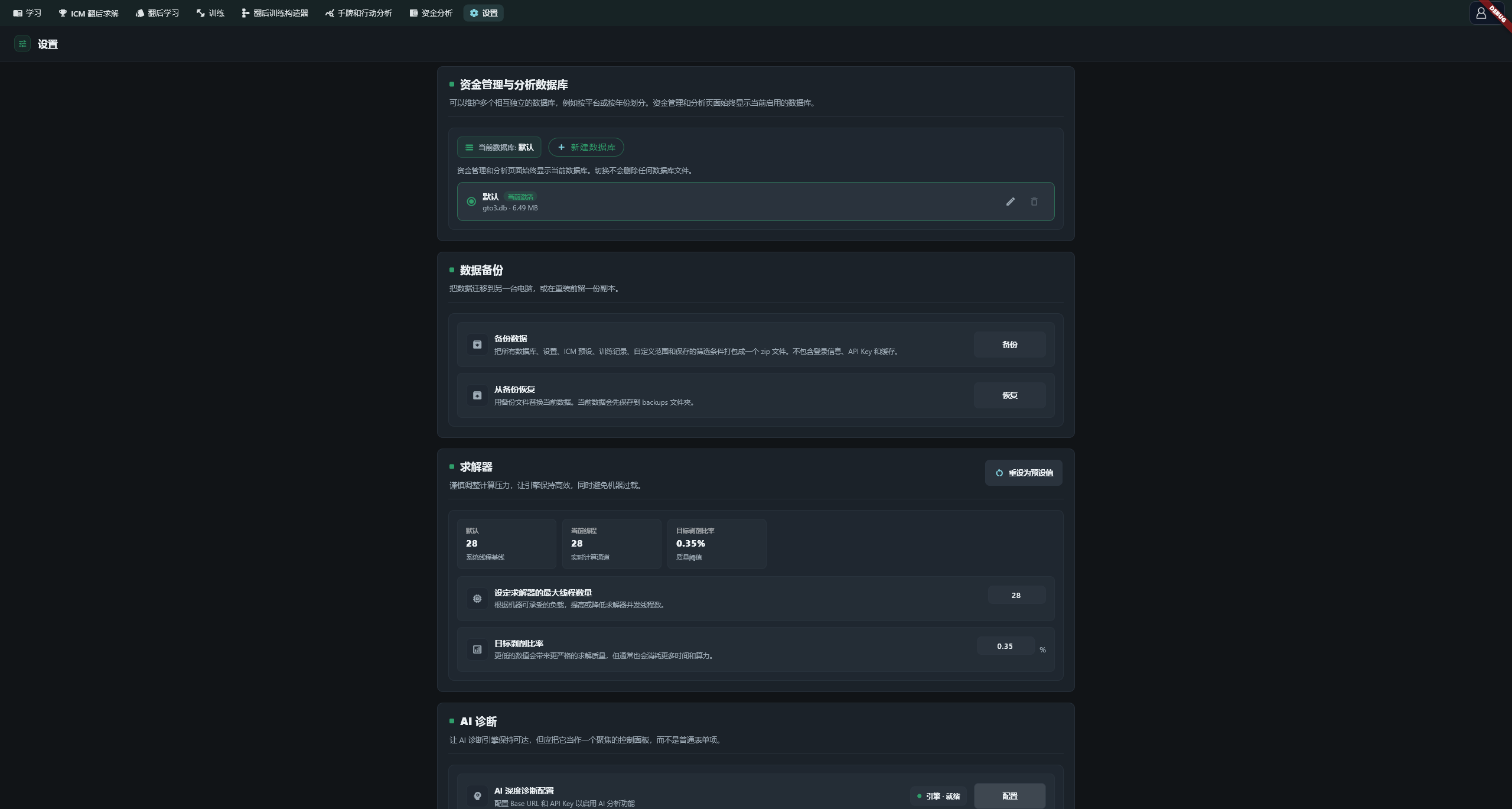Viewport: 1512px width, 809px height.
Task: Click the 资金管理与分析数据库 heading
Action: coord(514,85)
